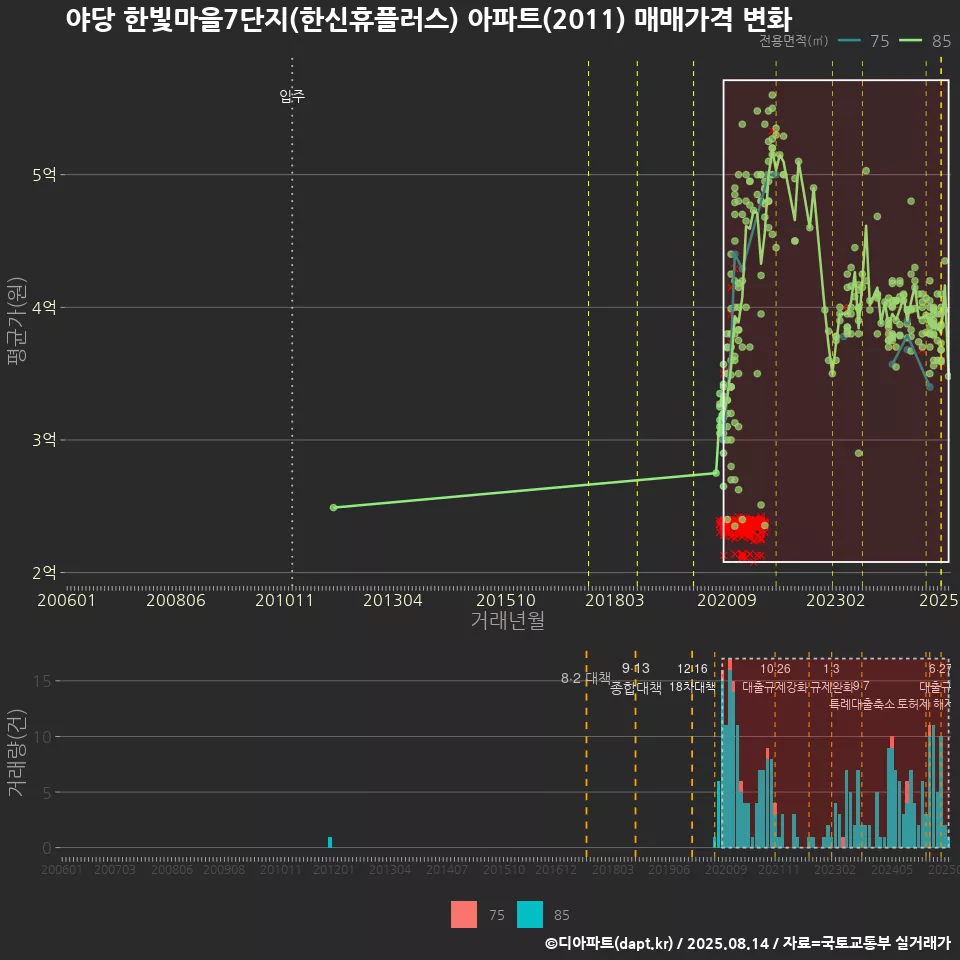Click the '10·26' policy date annotation
Image resolution: width=960 pixels, height=960 pixels.
775,669
